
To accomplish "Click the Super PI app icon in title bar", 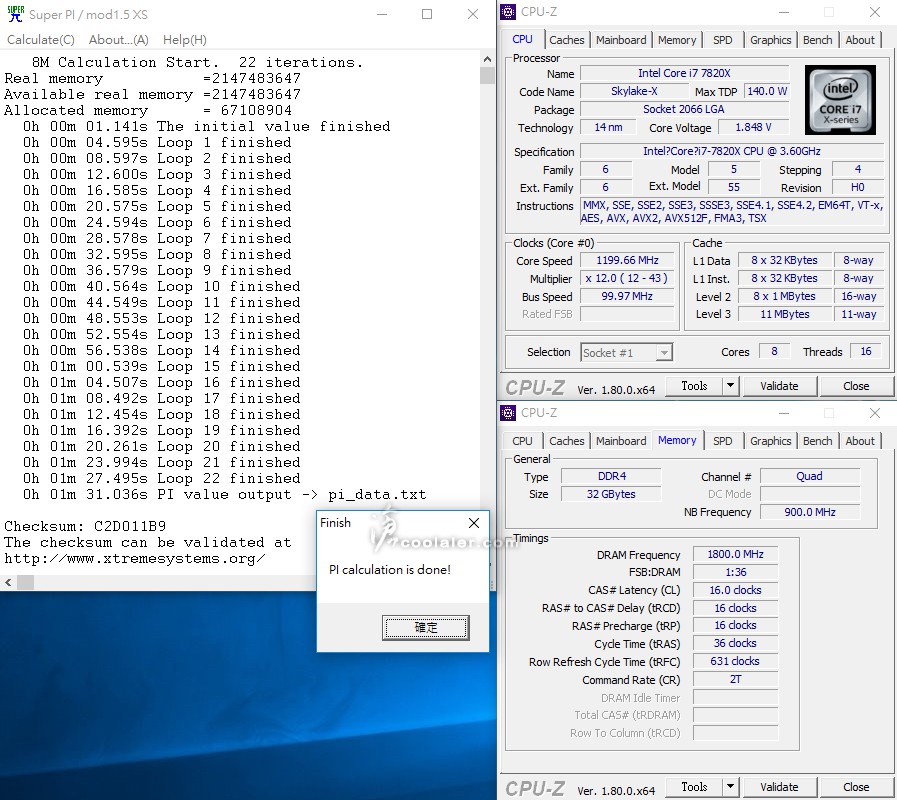I will [15, 14].
